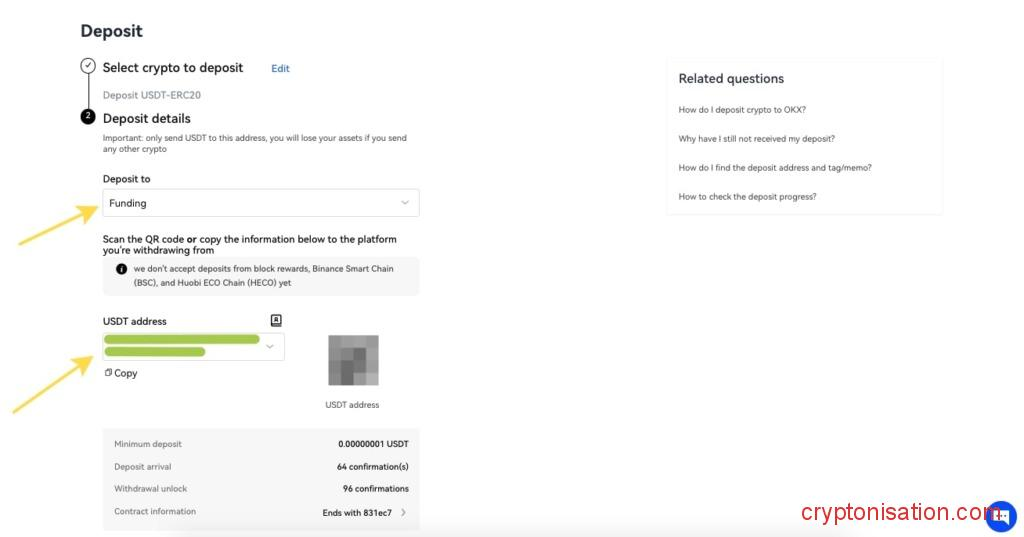Expand the USDT address selector chevron

[x=269, y=346]
